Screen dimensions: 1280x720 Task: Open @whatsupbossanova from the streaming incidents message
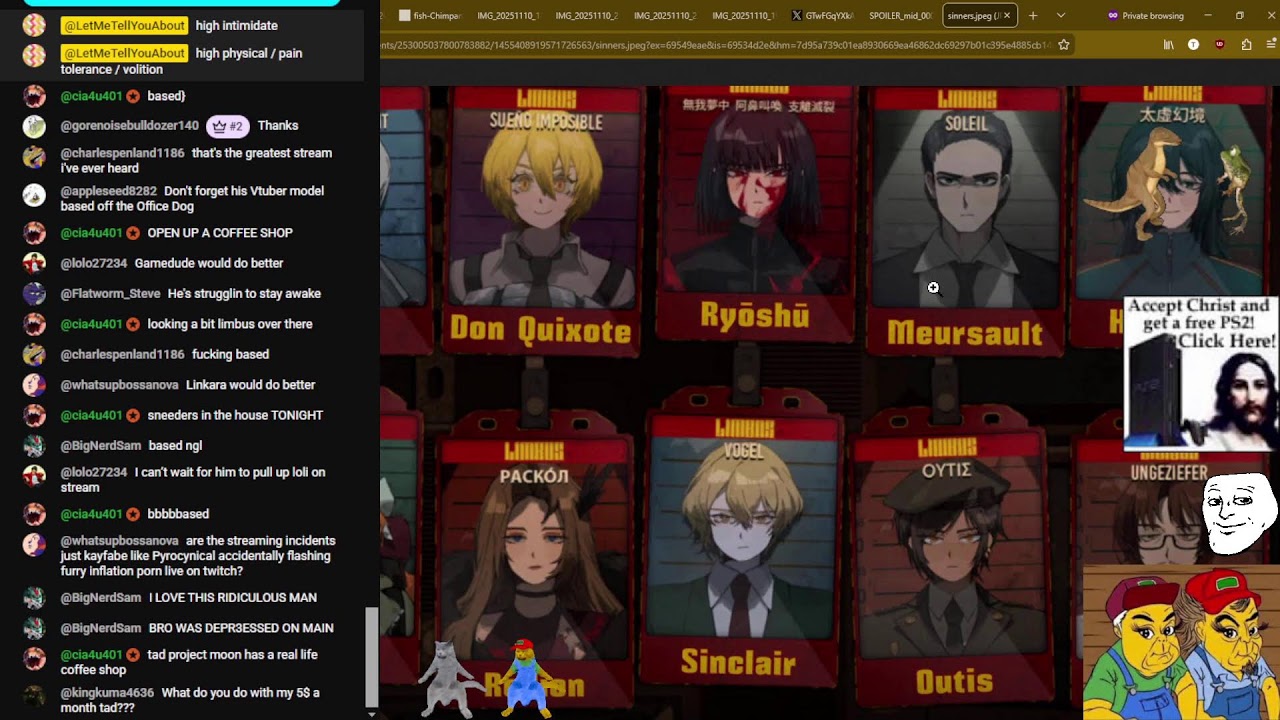pos(120,541)
